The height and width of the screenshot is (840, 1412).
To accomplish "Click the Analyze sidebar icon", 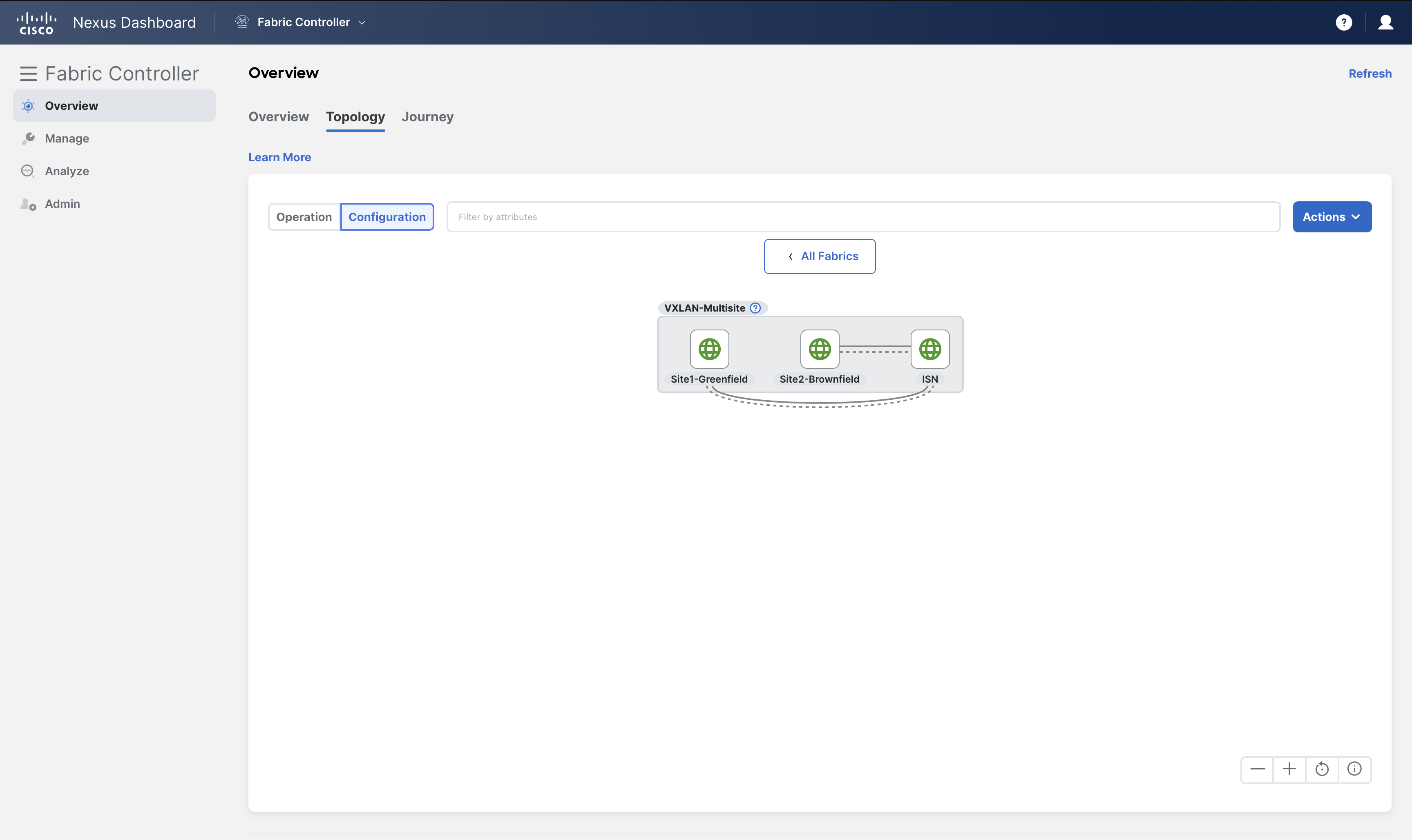I will 28,171.
